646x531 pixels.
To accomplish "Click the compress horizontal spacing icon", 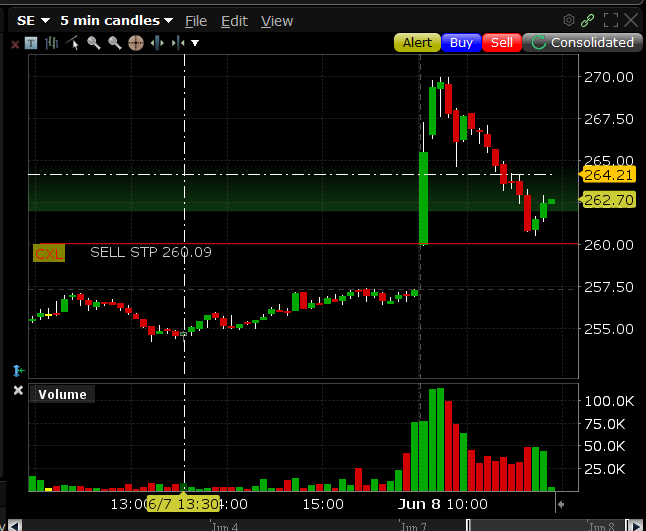I will [178, 43].
